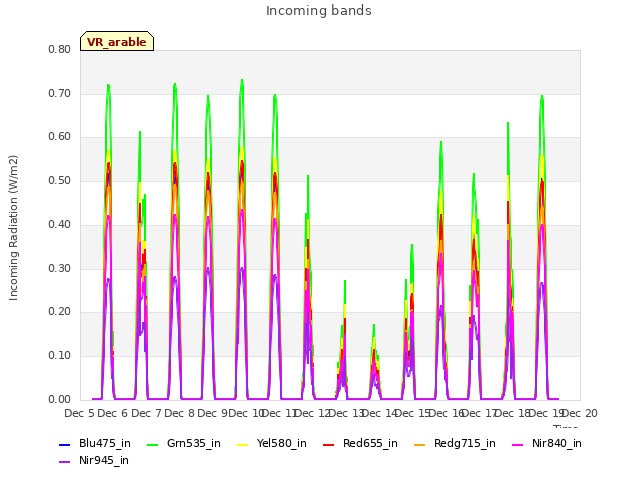Click the VR_arable annotation label
640x480 pixels.
tap(117, 41)
